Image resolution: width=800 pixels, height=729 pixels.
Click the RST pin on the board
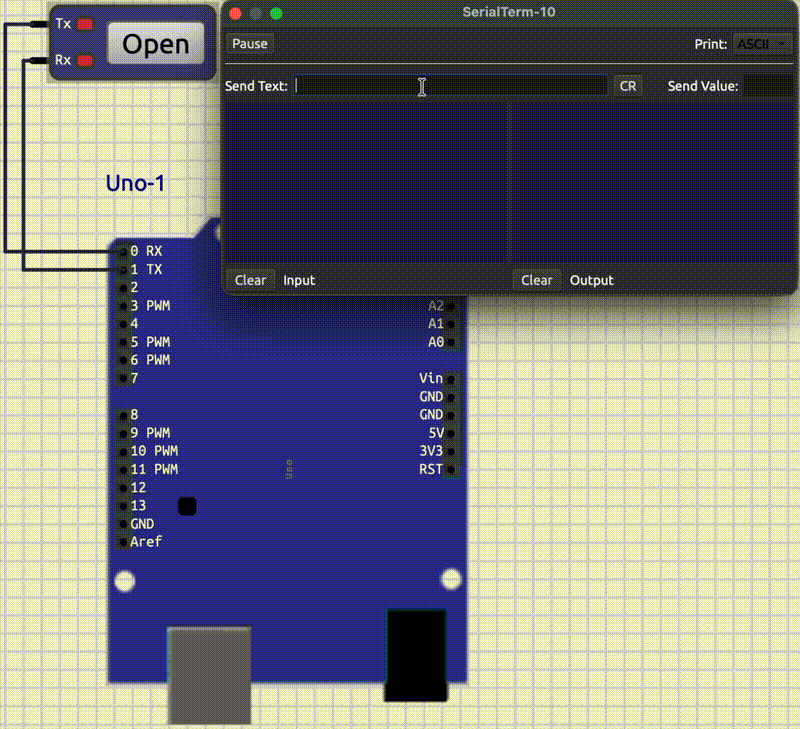pyautogui.click(x=451, y=469)
